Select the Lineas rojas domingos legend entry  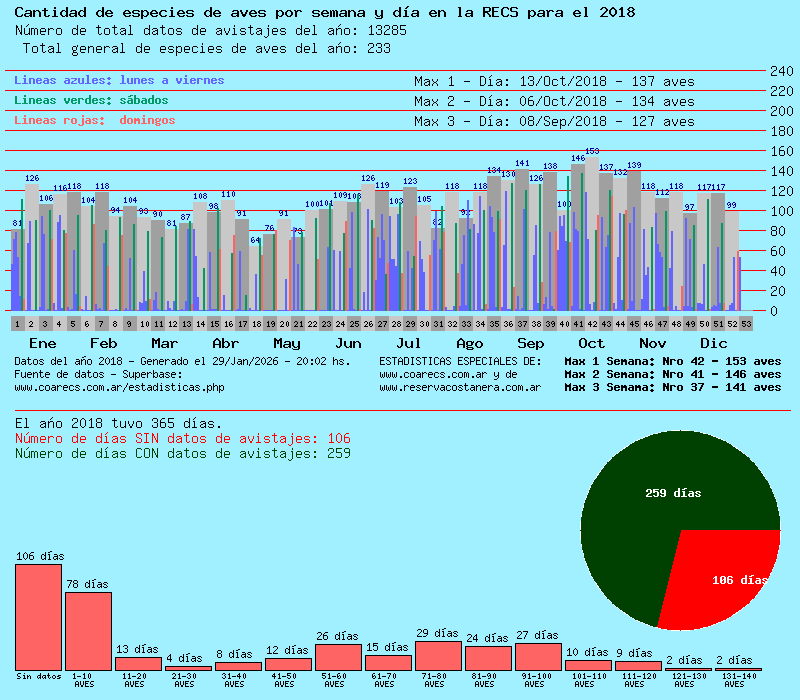coord(94,120)
